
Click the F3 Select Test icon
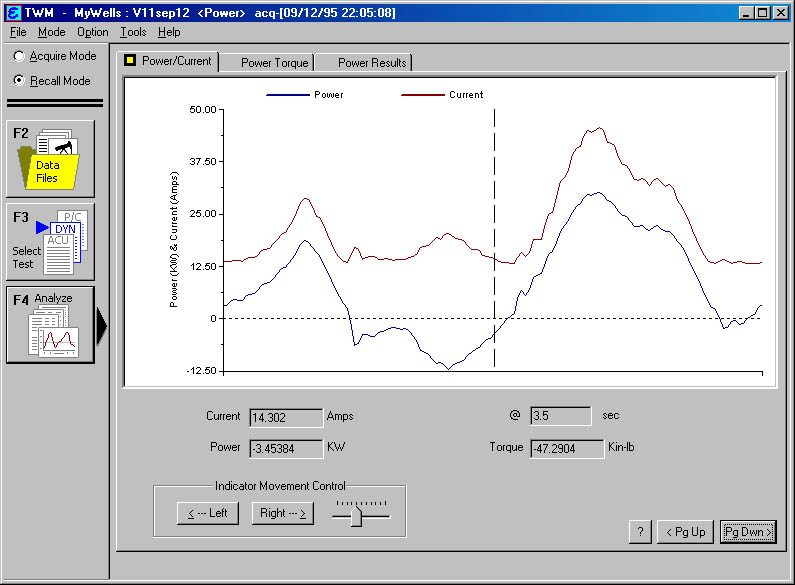click(x=50, y=241)
